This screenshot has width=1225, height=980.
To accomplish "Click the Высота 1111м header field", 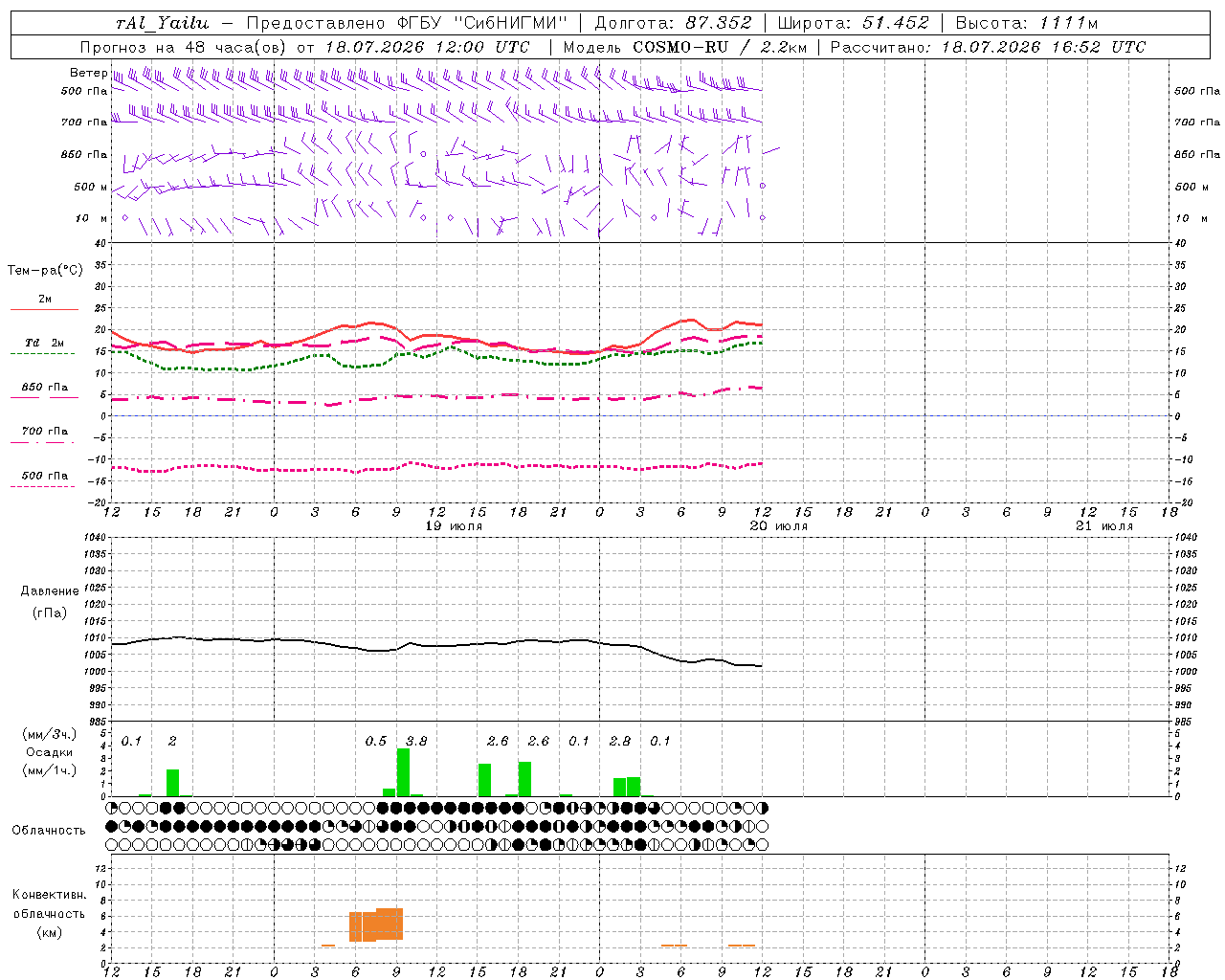I will 1027,23.
